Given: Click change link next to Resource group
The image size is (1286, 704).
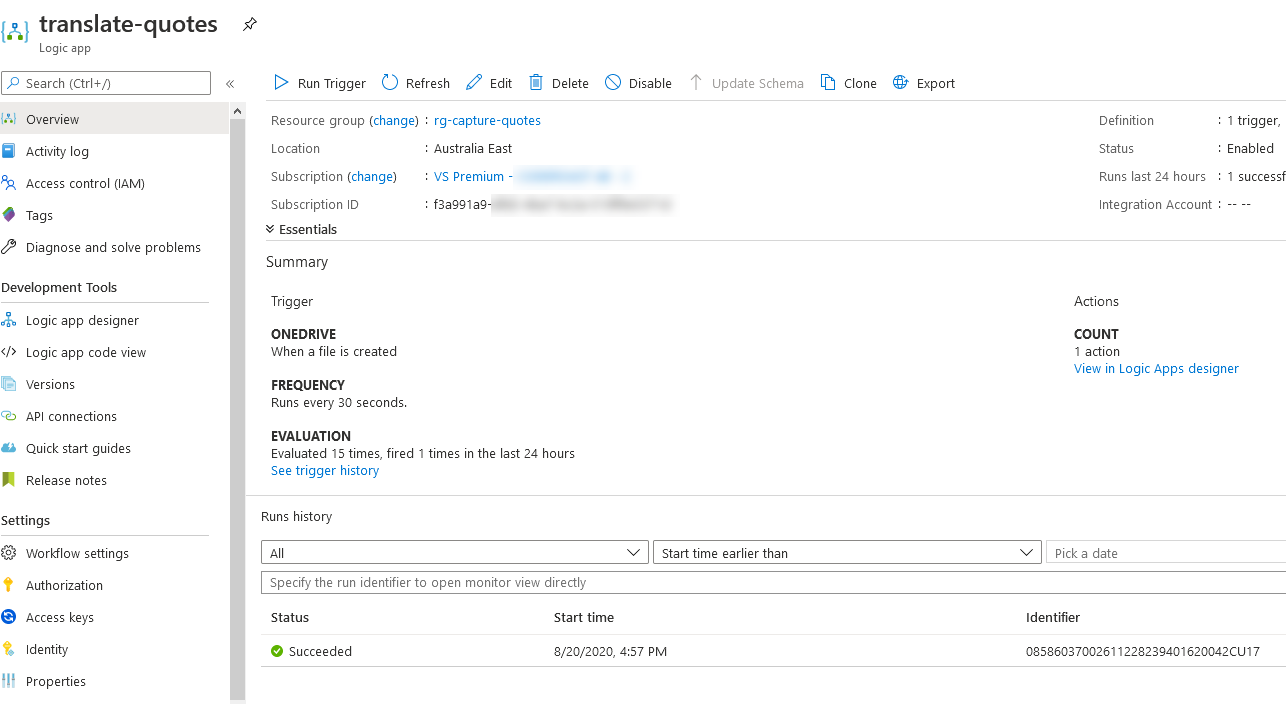Looking at the screenshot, I should pyautogui.click(x=393, y=120).
